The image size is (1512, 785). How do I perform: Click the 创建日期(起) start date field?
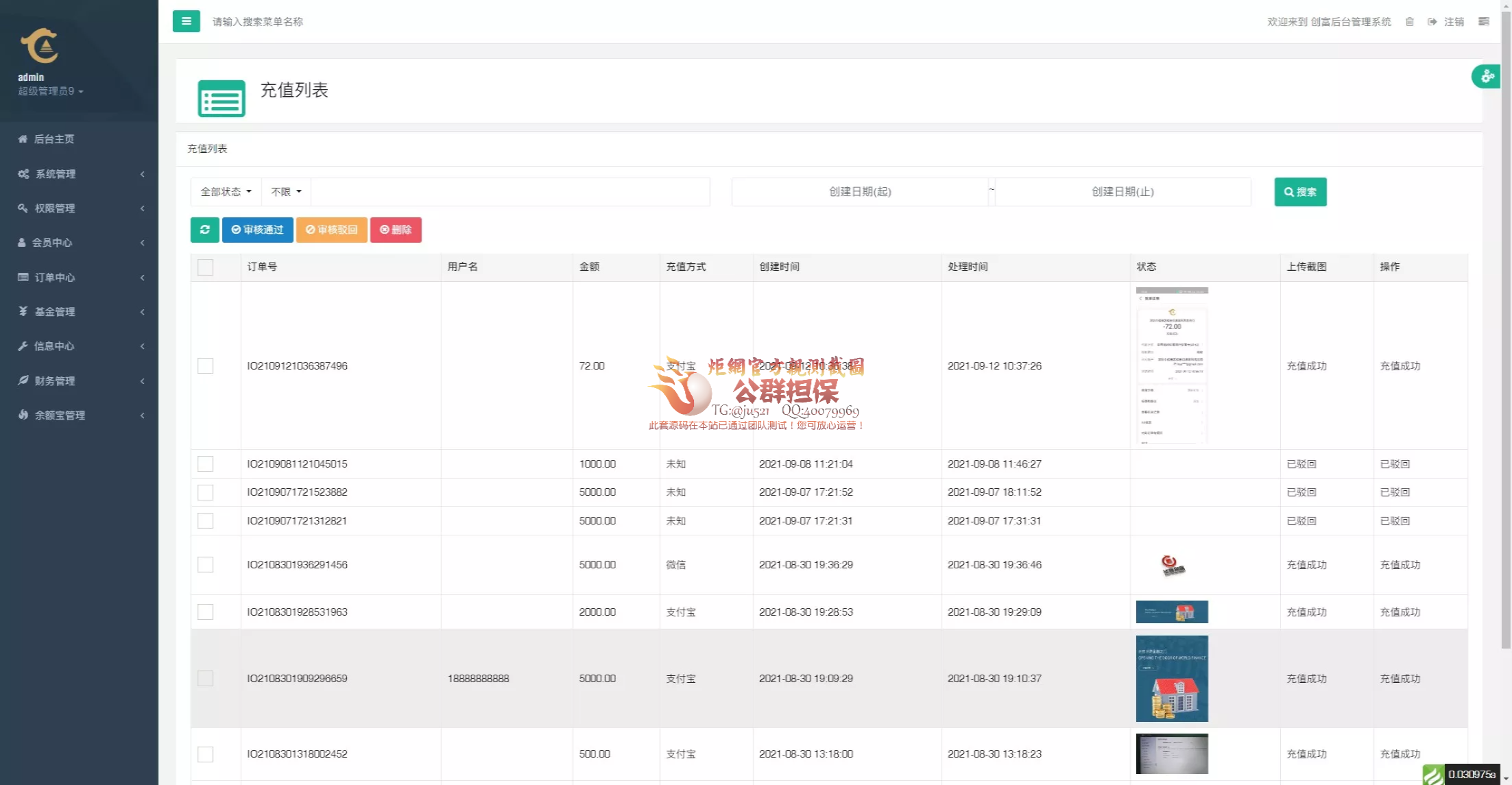click(x=859, y=192)
